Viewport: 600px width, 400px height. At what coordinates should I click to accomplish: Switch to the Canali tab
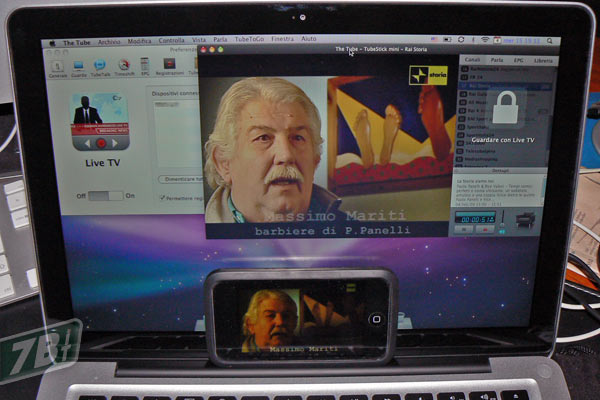[x=473, y=61]
